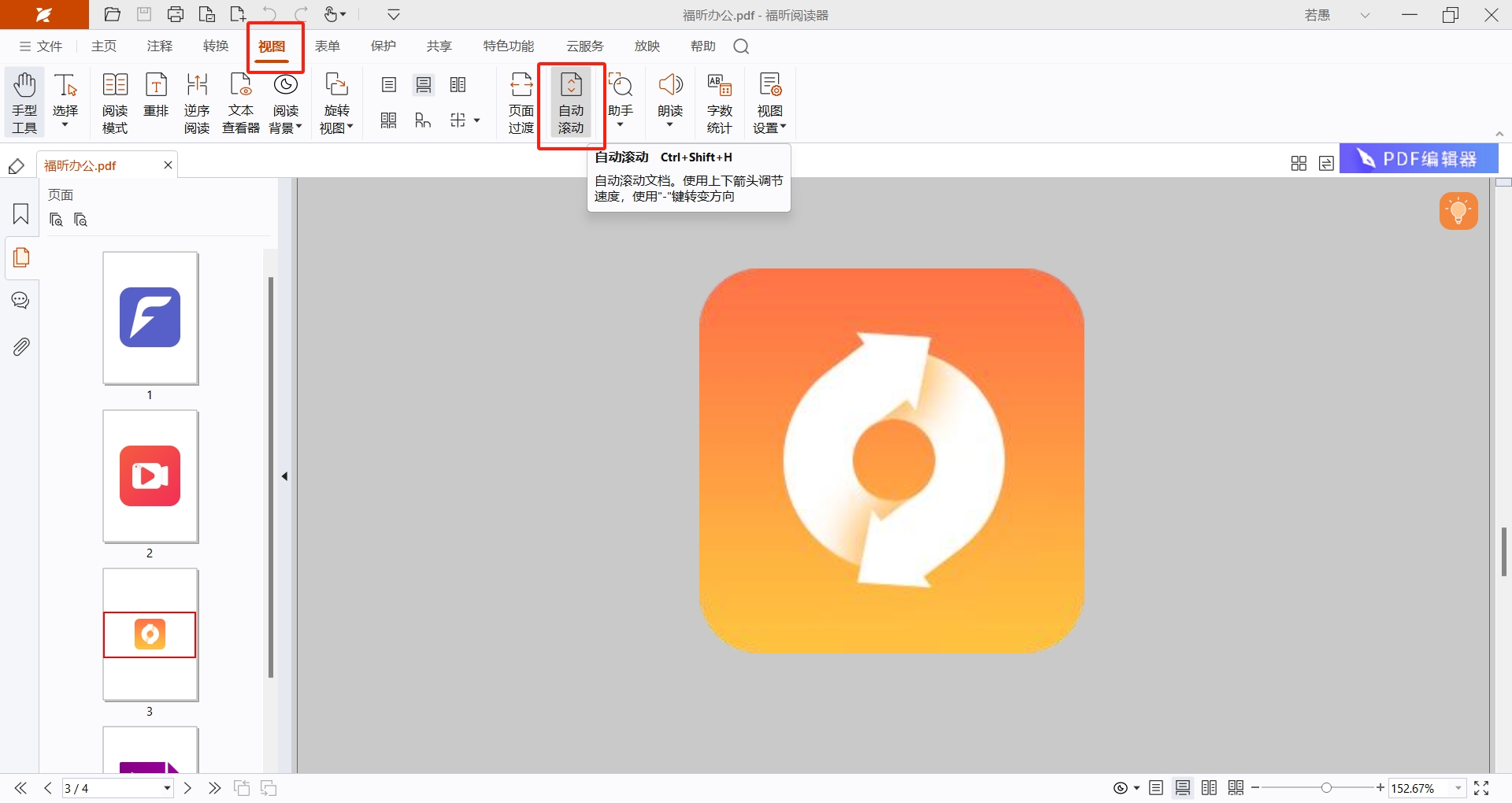Go to the previous page arrow
1512x803 pixels.
(x=48, y=788)
